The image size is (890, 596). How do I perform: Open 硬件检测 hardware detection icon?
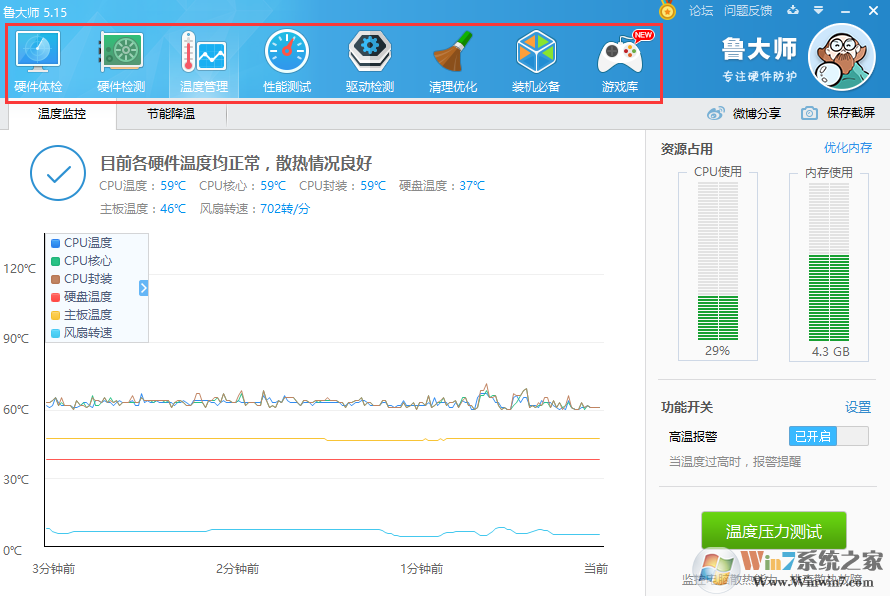(x=121, y=60)
